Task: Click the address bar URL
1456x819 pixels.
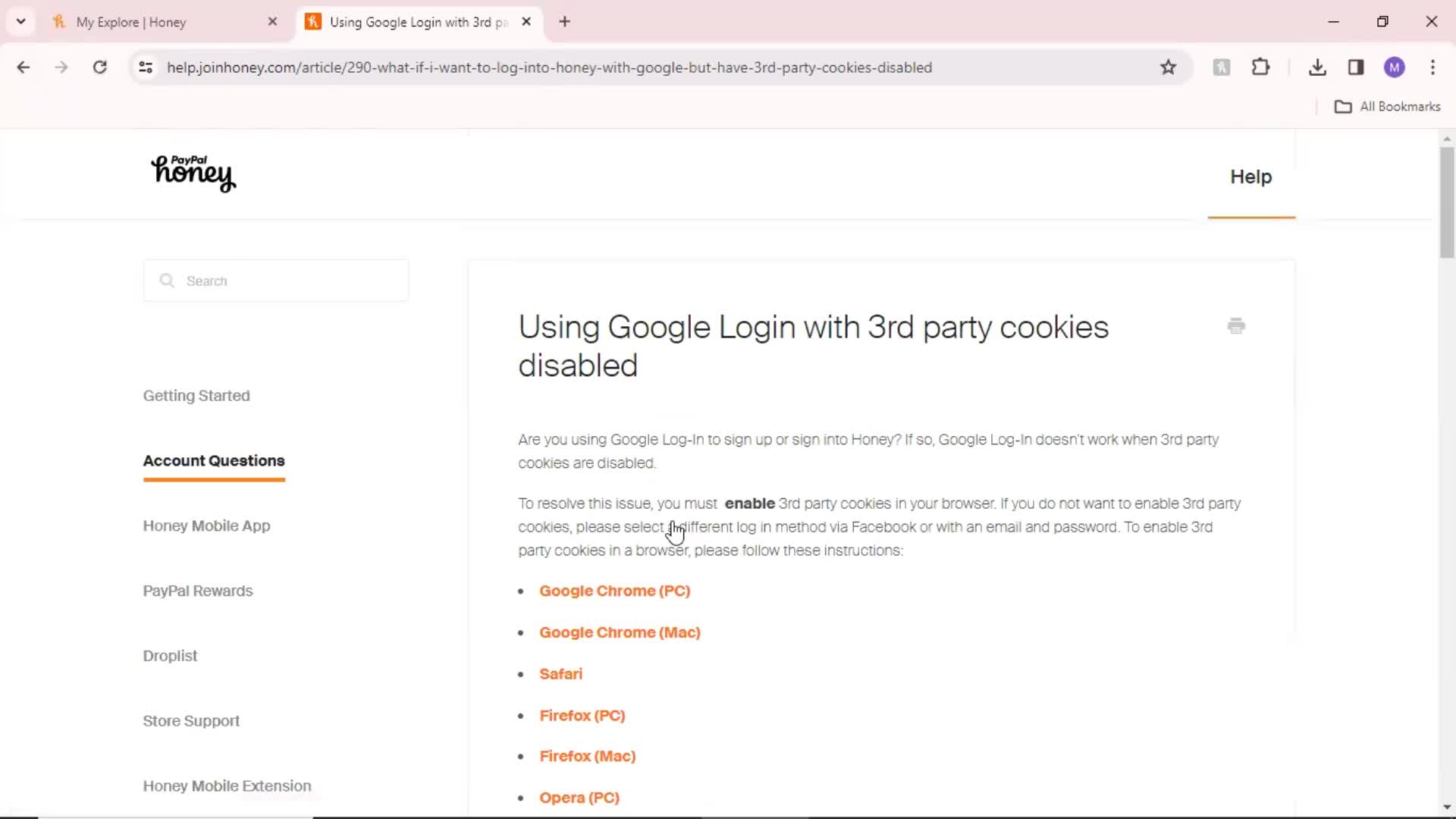Action: point(549,67)
